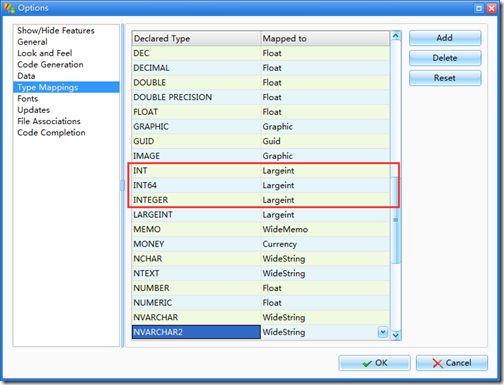Screen dimensions: 504x385
Task: Maximize the Options window
Action: (479, 8)
